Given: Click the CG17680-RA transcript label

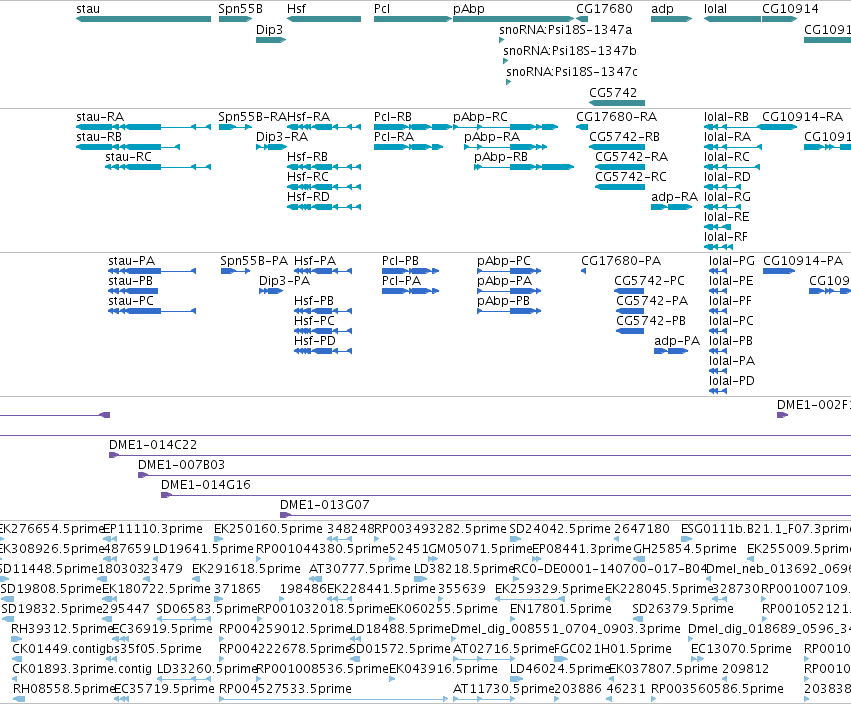Looking at the screenshot, I should coord(617,117).
